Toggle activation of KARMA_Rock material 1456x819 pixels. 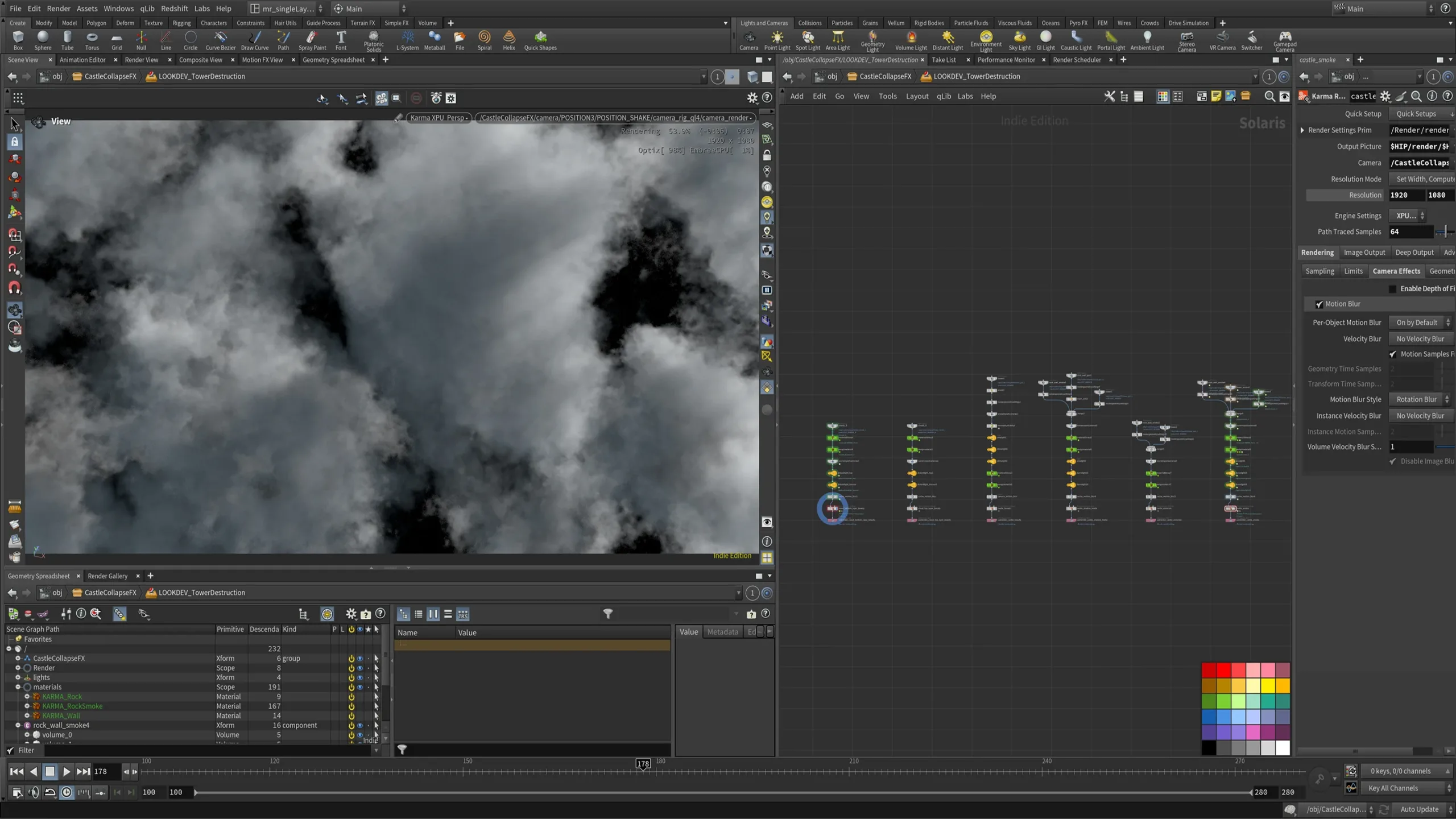351,696
